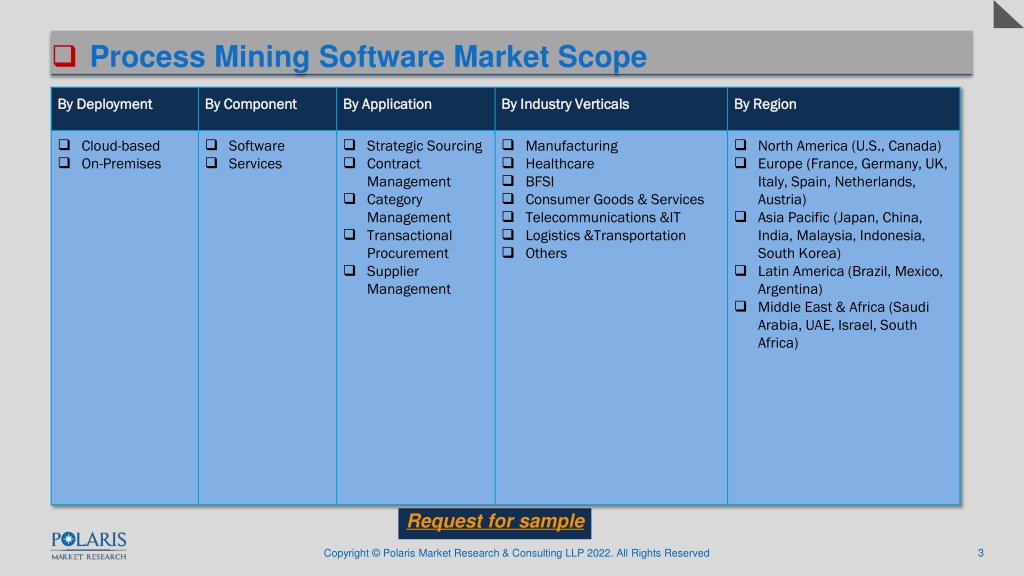Tick the Healthcare checkbox
Image resolution: width=1024 pixels, height=576 pixels.
508,163
